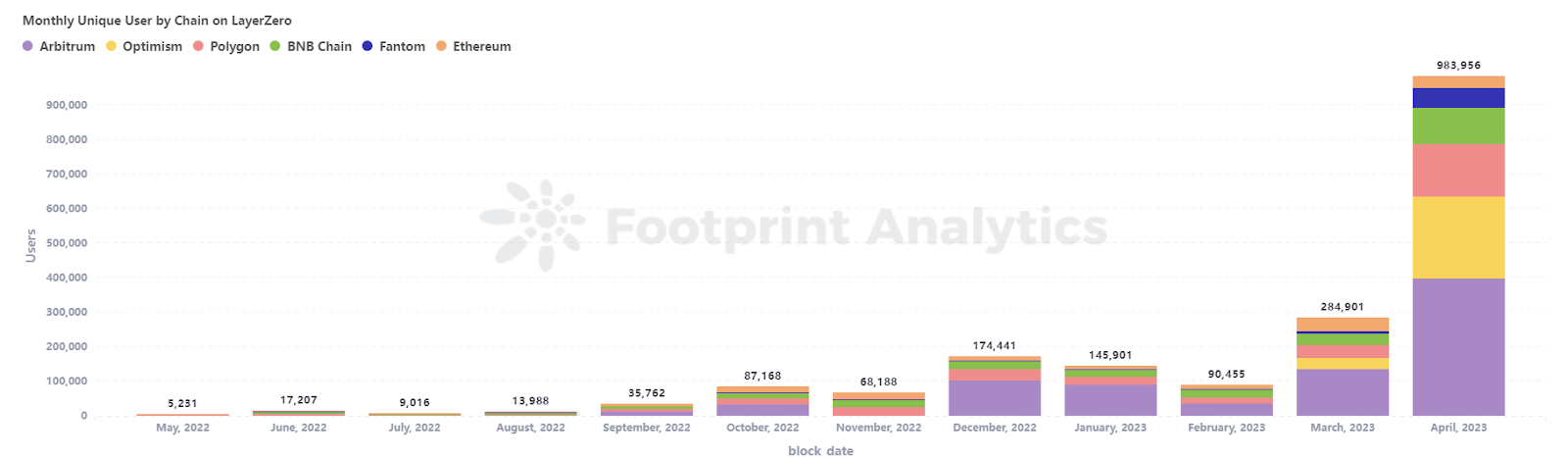
Task: Click the April 2023 Polygon pink segment
Action: click(x=1458, y=171)
